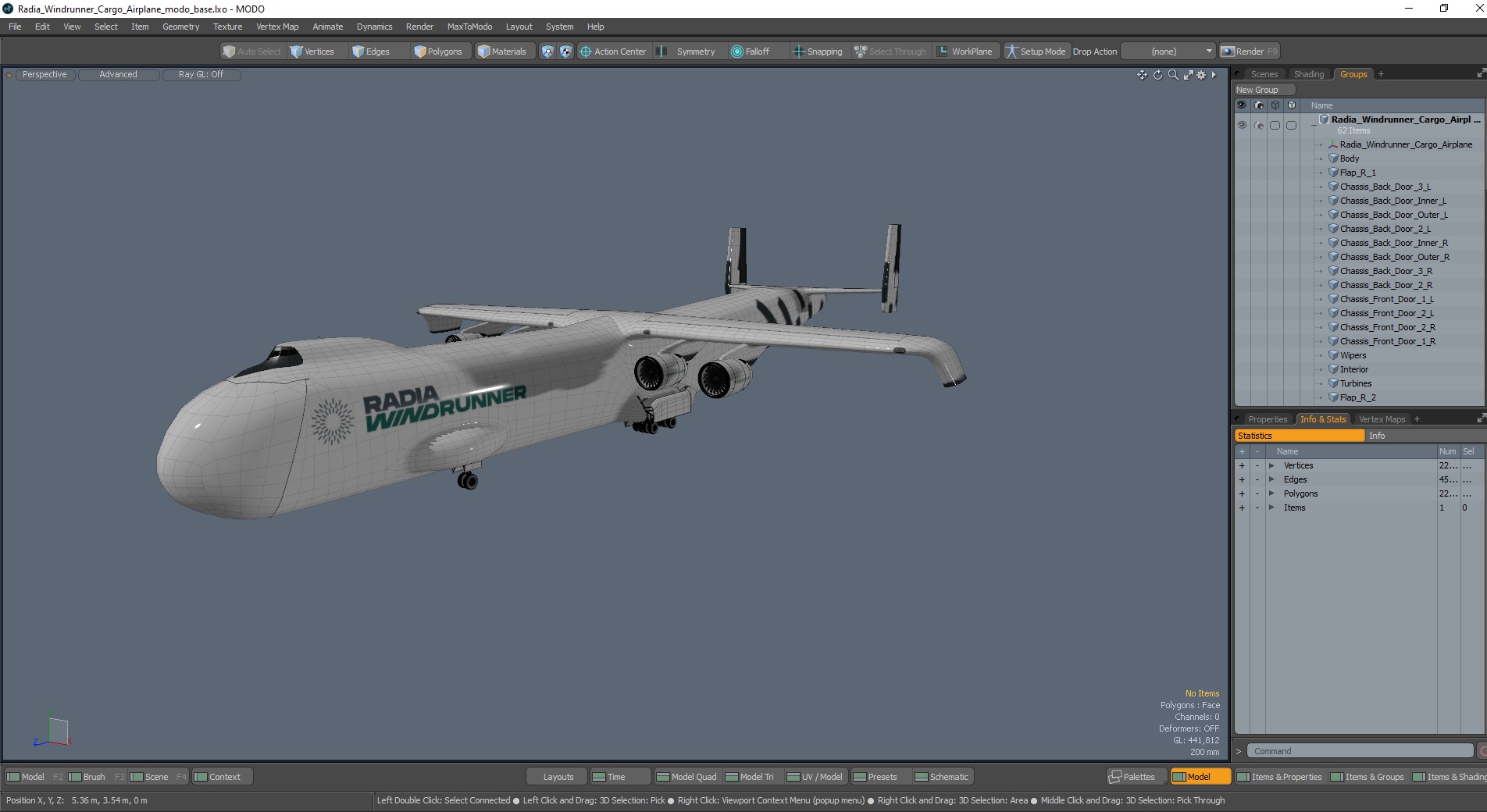
Task: Click the group icon of Radia_Windrunner_Cargo_Airpl
Action: click(1324, 119)
